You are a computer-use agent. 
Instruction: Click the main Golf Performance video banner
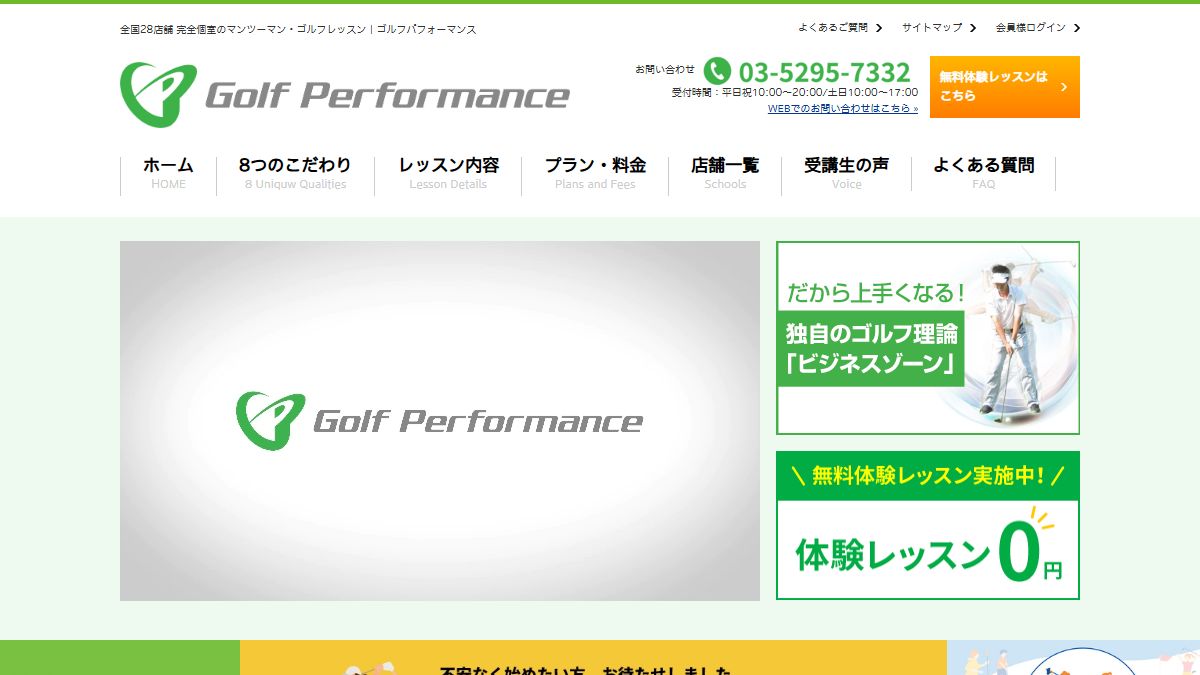[x=440, y=421]
